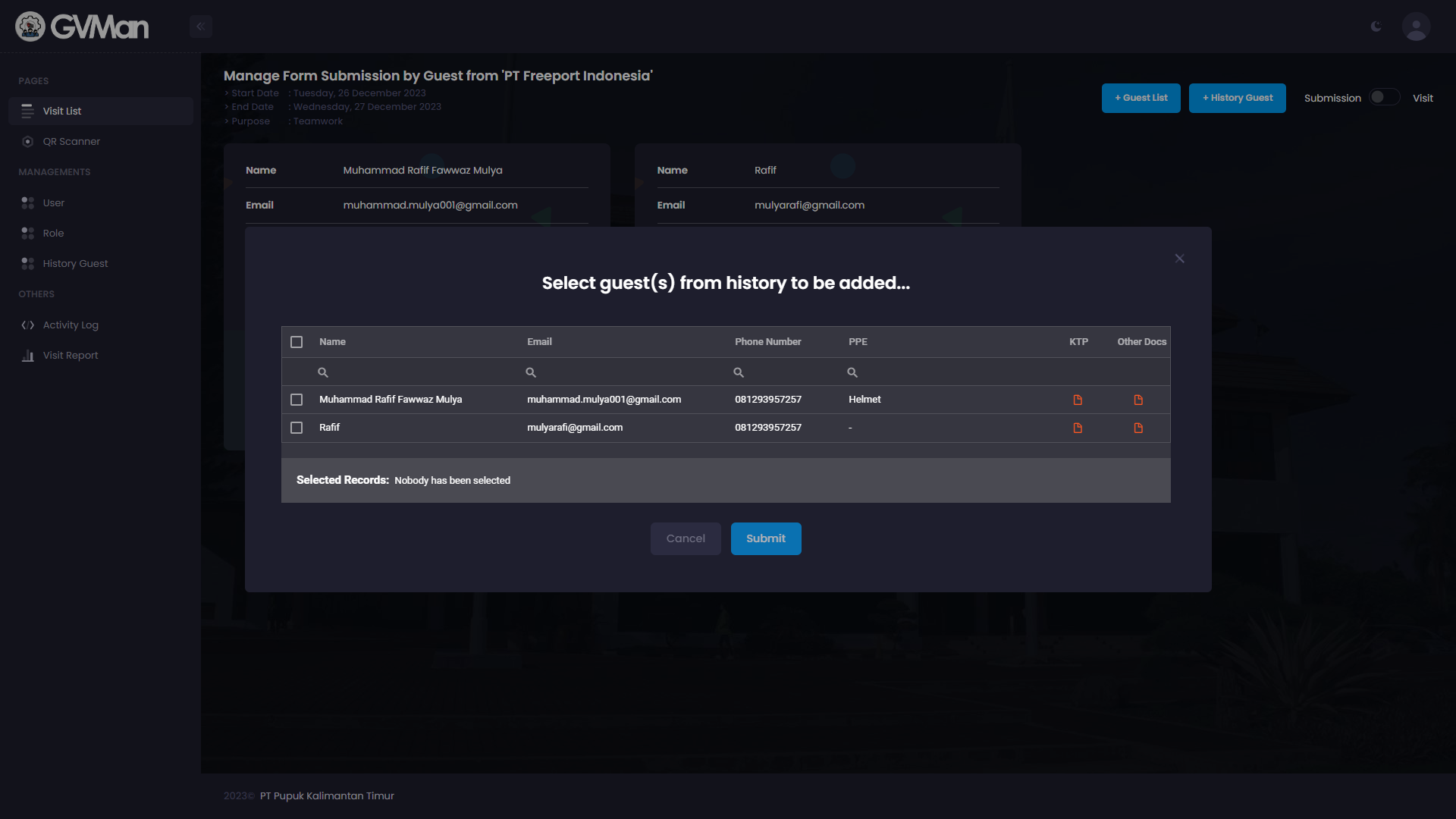Submit the selected guests
1456x819 pixels.
pos(766,538)
